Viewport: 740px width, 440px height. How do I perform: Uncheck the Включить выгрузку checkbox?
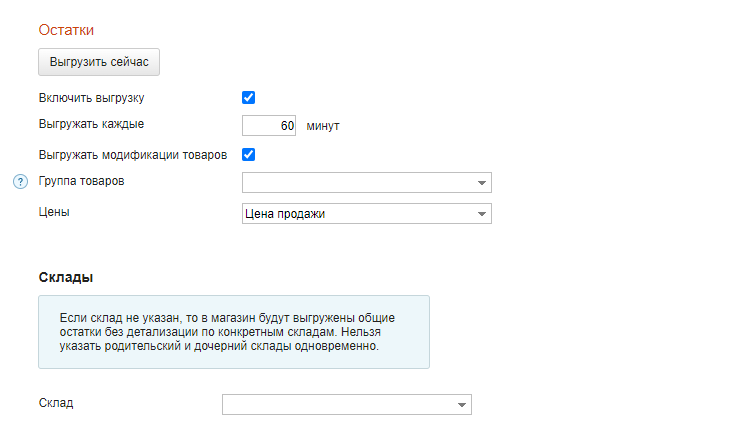(248, 98)
